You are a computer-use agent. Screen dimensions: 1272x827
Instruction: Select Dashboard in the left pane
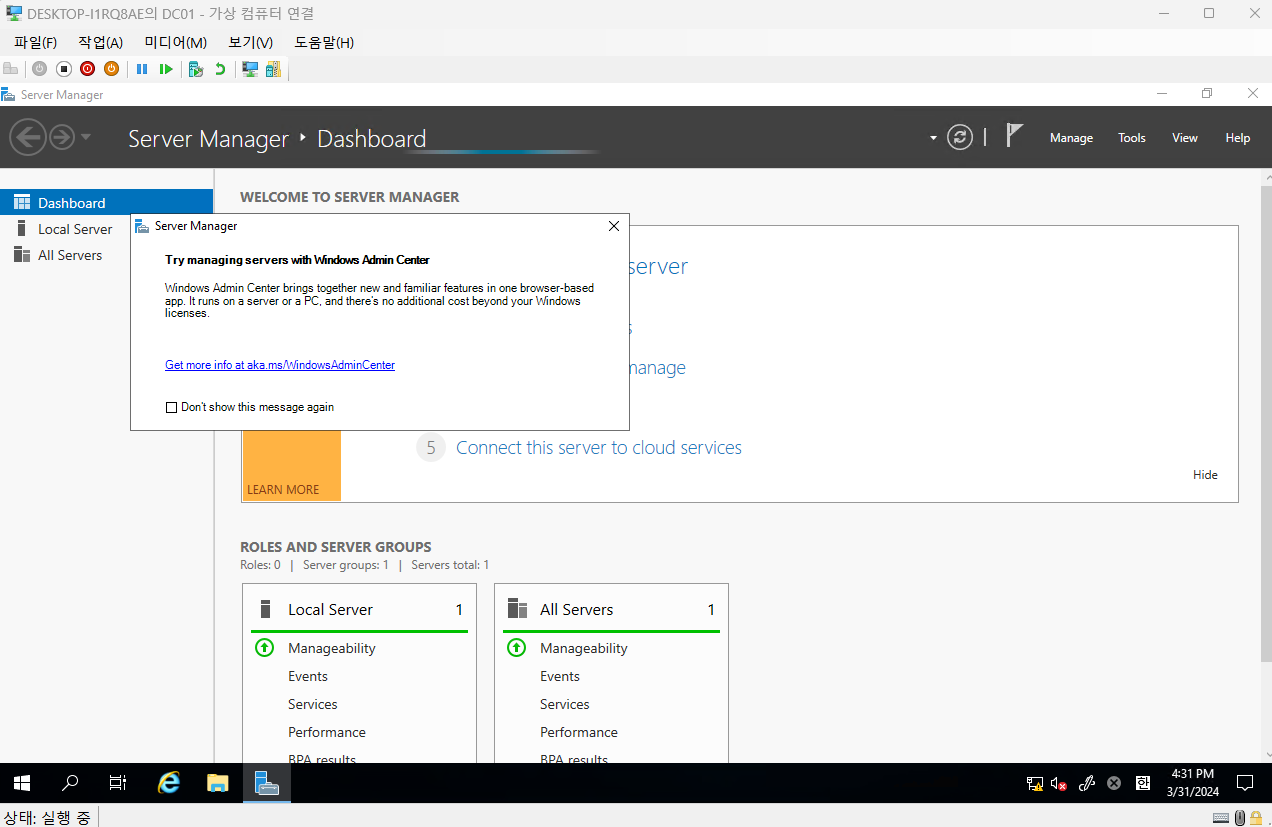(106, 202)
